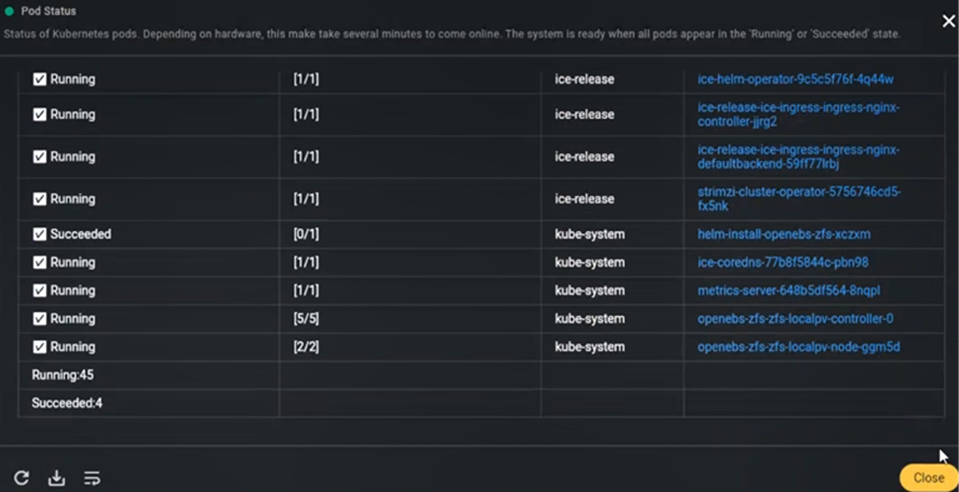Screen dimensions: 959x492
Task: Close the dialog with the X icon
Action: (948, 22)
